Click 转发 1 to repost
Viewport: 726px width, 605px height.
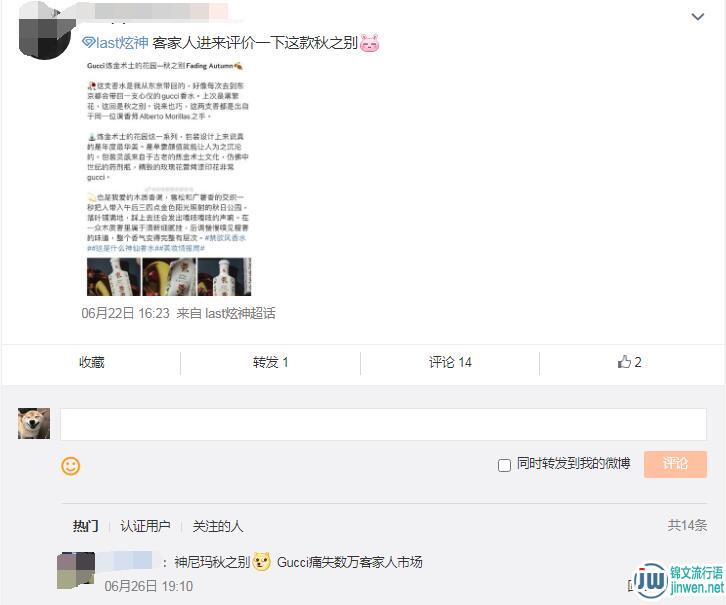[x=270, y=362]
